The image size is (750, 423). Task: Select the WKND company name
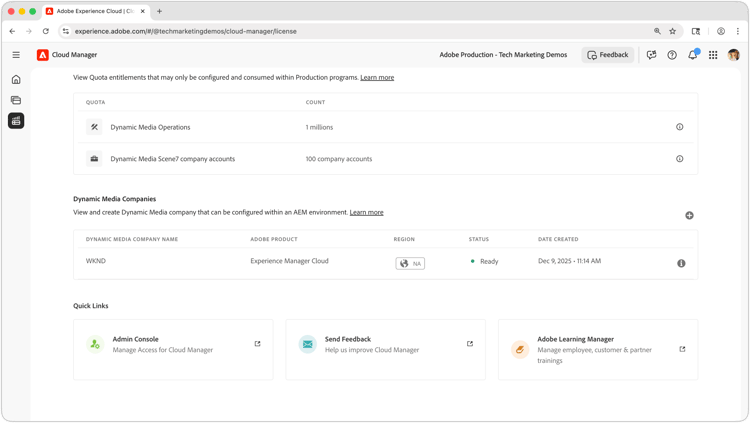point(96,261)
